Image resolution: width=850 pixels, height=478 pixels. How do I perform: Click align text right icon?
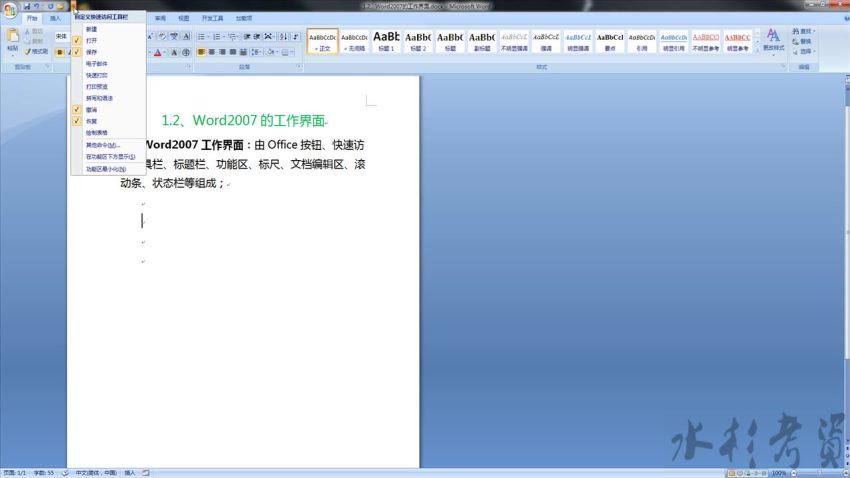tap(222, 52)
